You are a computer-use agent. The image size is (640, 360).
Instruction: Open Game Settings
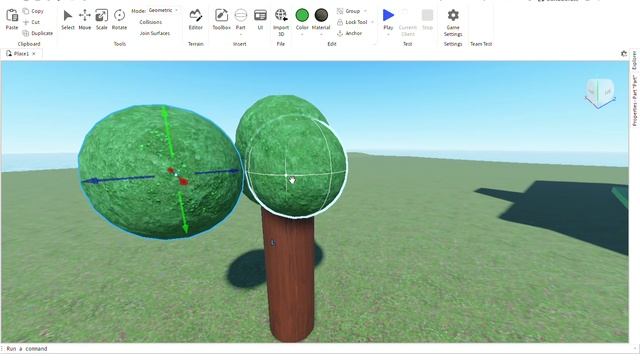point(453,22)
